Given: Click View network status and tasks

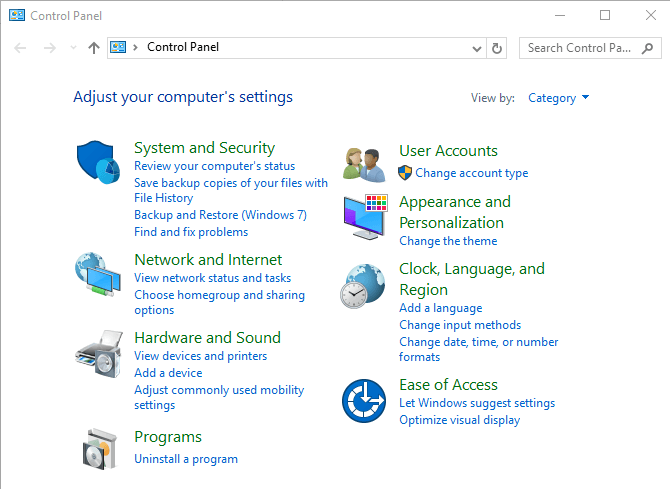Looking at the screenshot, I should pyautogui.click(x=212, y=278).
